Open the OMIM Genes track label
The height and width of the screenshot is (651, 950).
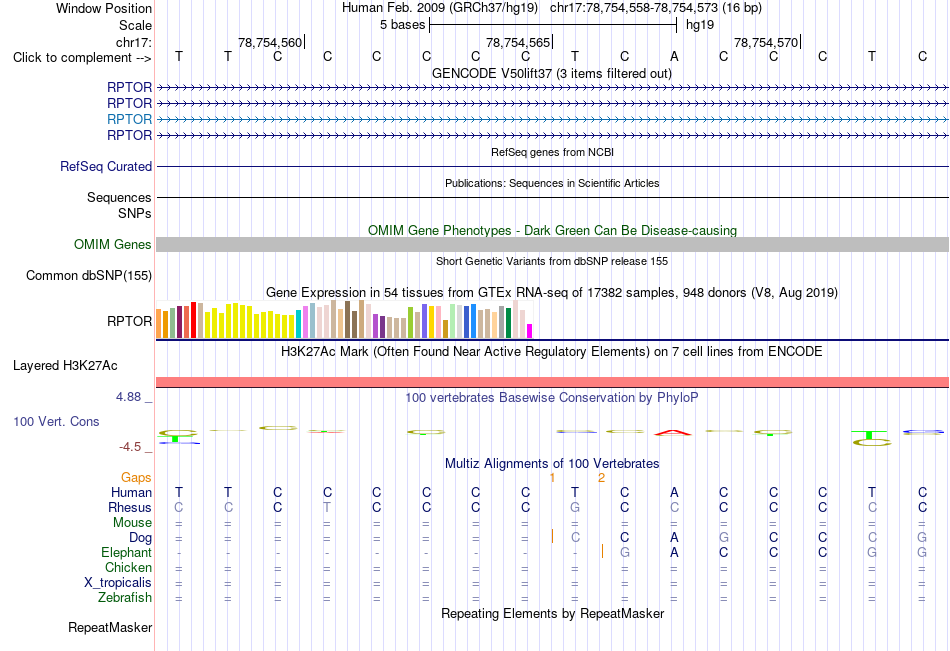click(112, 244)
